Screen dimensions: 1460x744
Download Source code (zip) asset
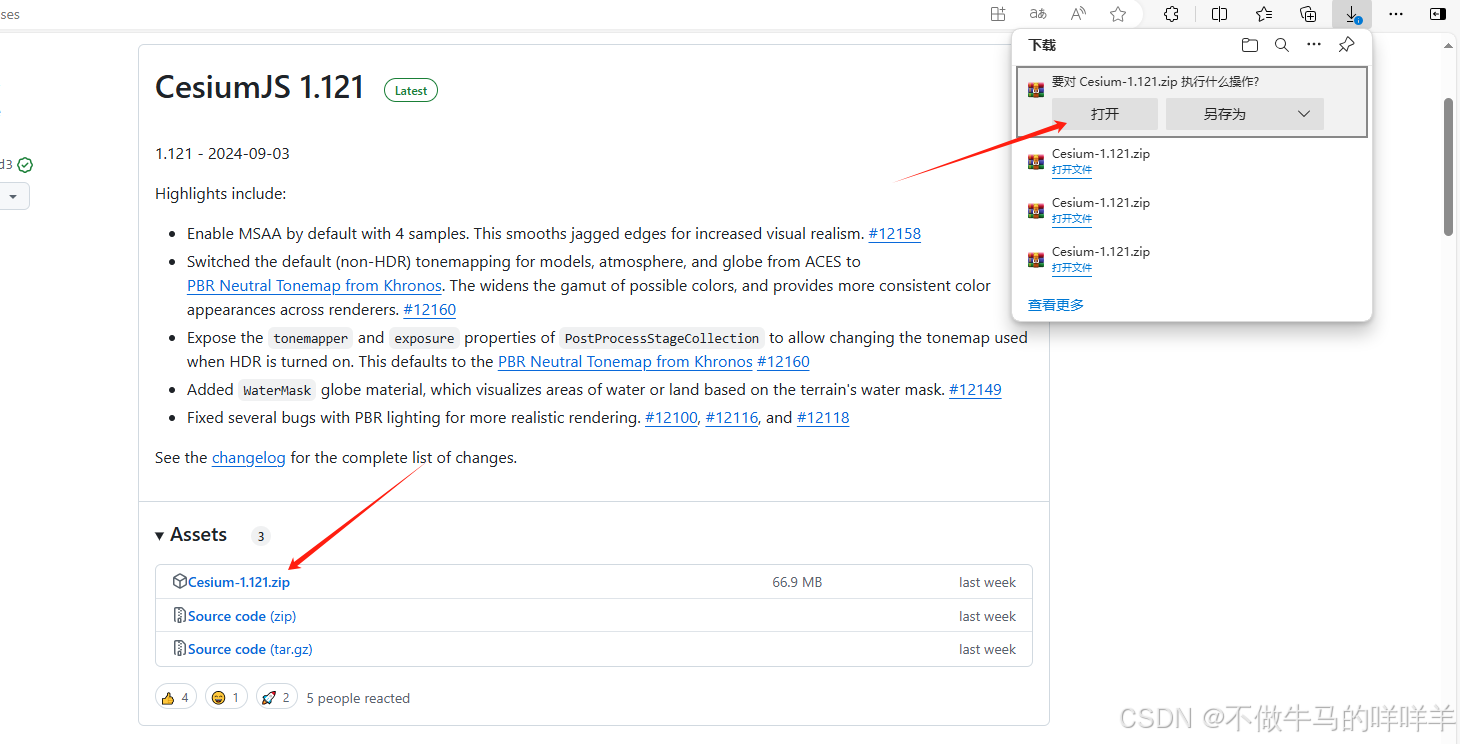point(242,616)
